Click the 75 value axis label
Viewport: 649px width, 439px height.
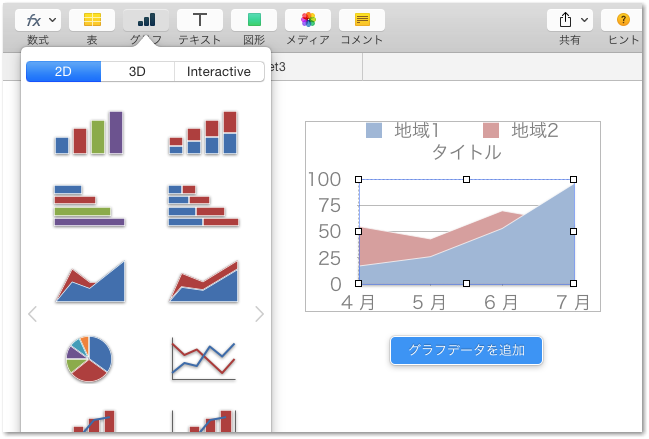(x=329, y=206)
